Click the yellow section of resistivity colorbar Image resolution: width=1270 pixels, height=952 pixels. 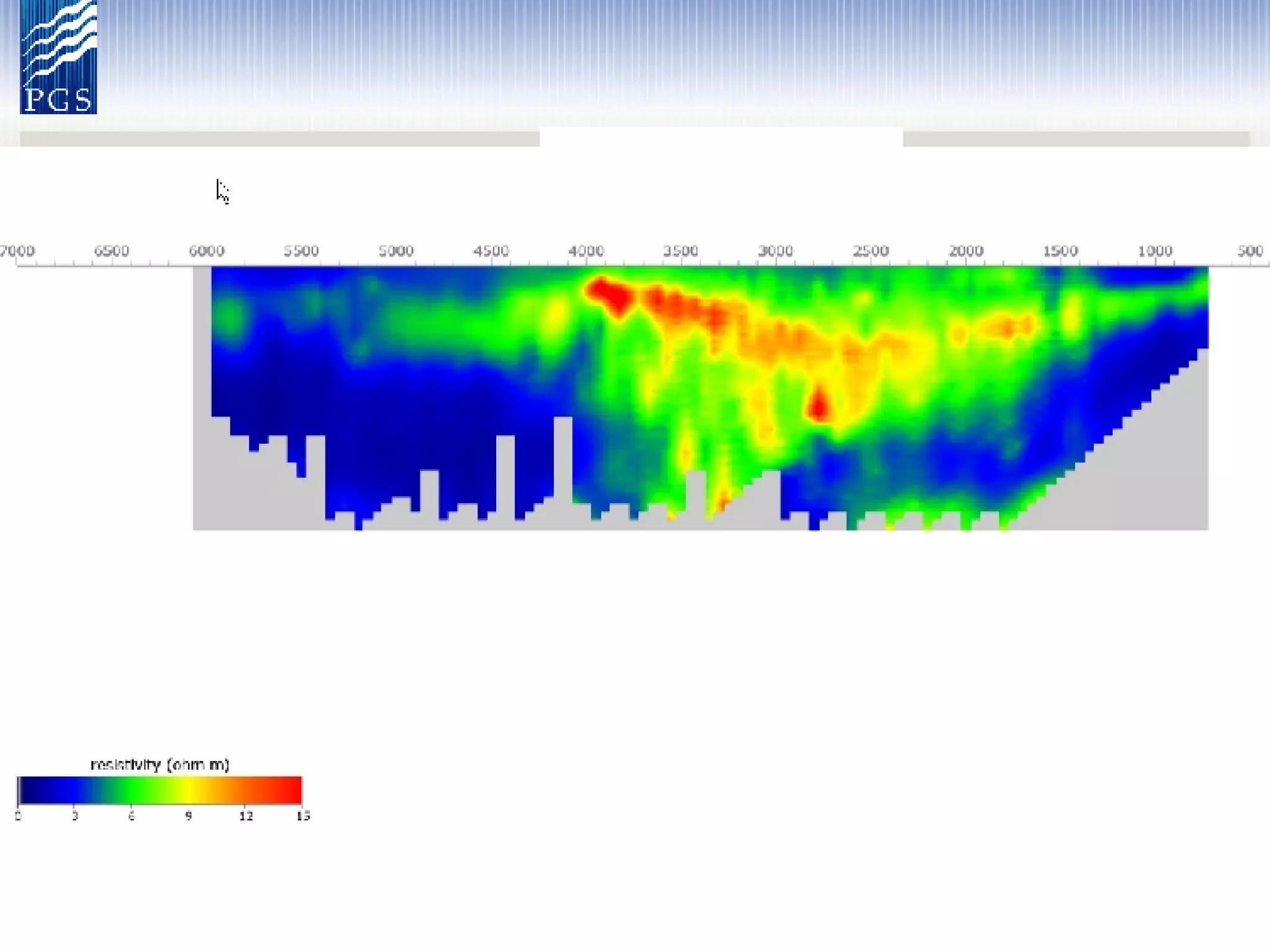click(x=189, y=790)
